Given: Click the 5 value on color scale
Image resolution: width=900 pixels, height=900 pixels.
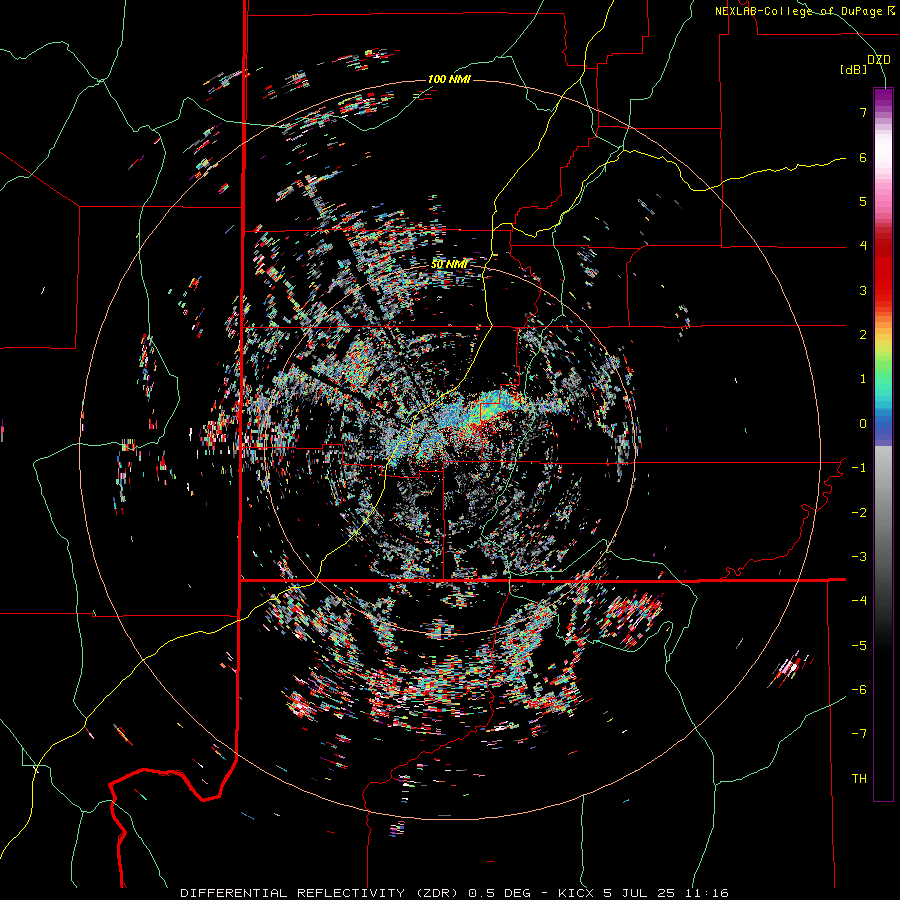Looking at the screenshot, I should (x=863, y=201).
